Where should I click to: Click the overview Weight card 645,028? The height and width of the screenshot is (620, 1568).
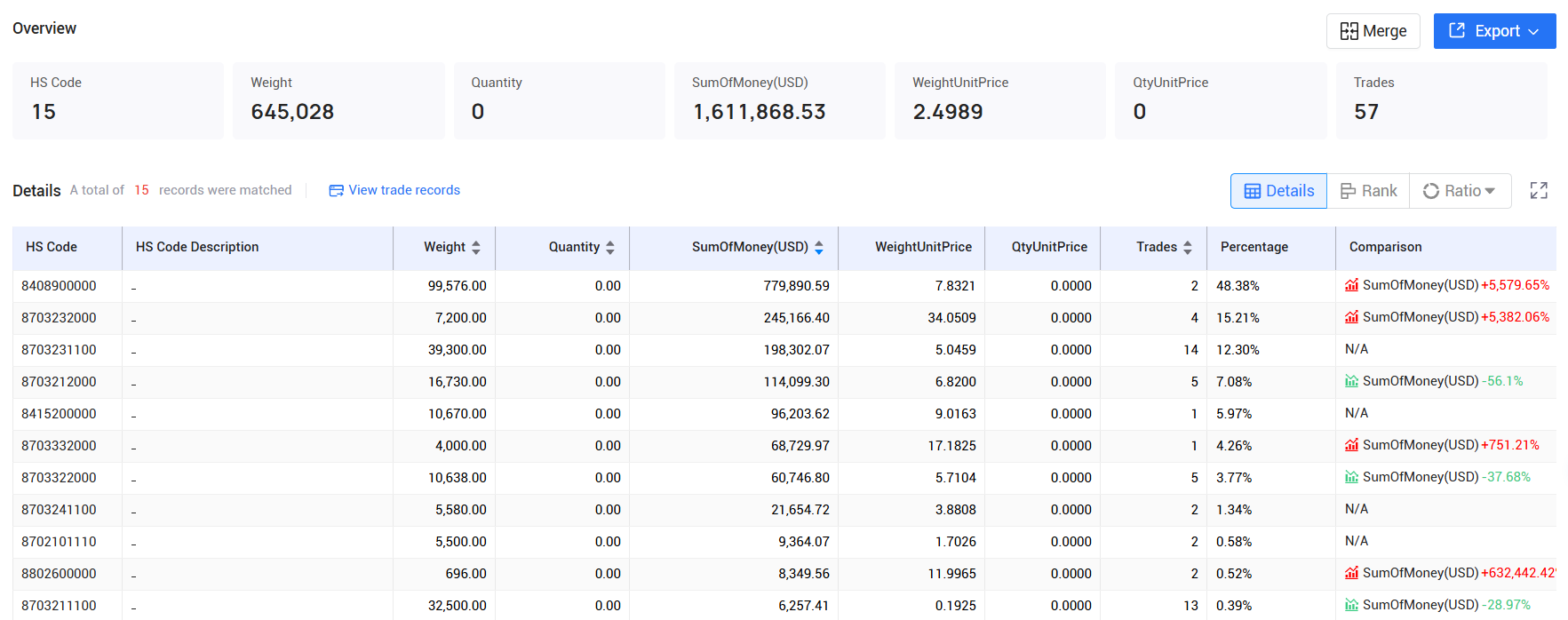coord(338,100)
